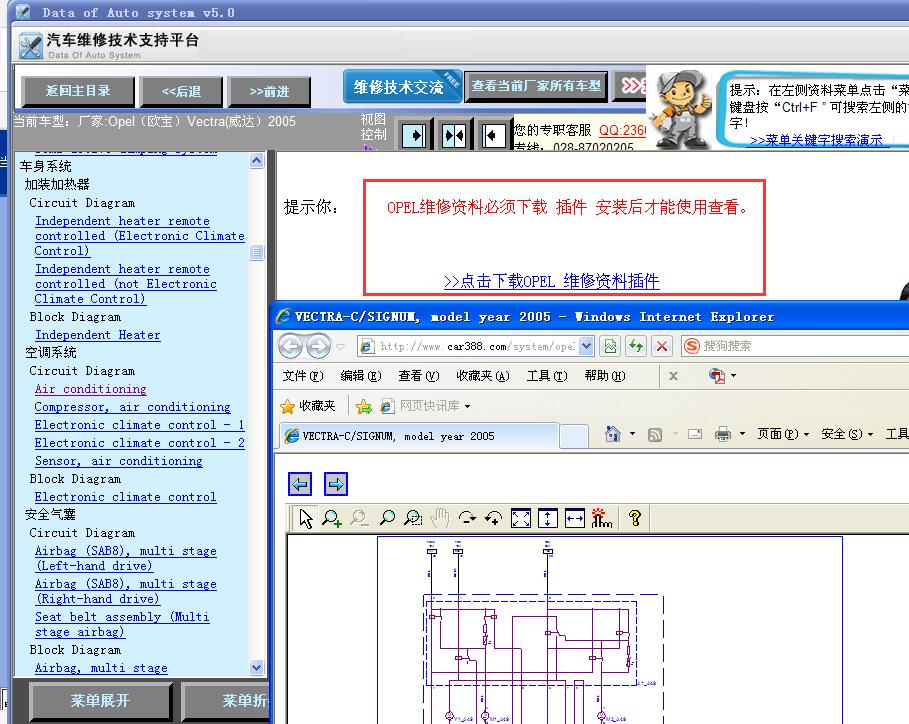Open the 文件(F) menu
The width and height of the screenshot is (909, 724).
tap(303, 376)
